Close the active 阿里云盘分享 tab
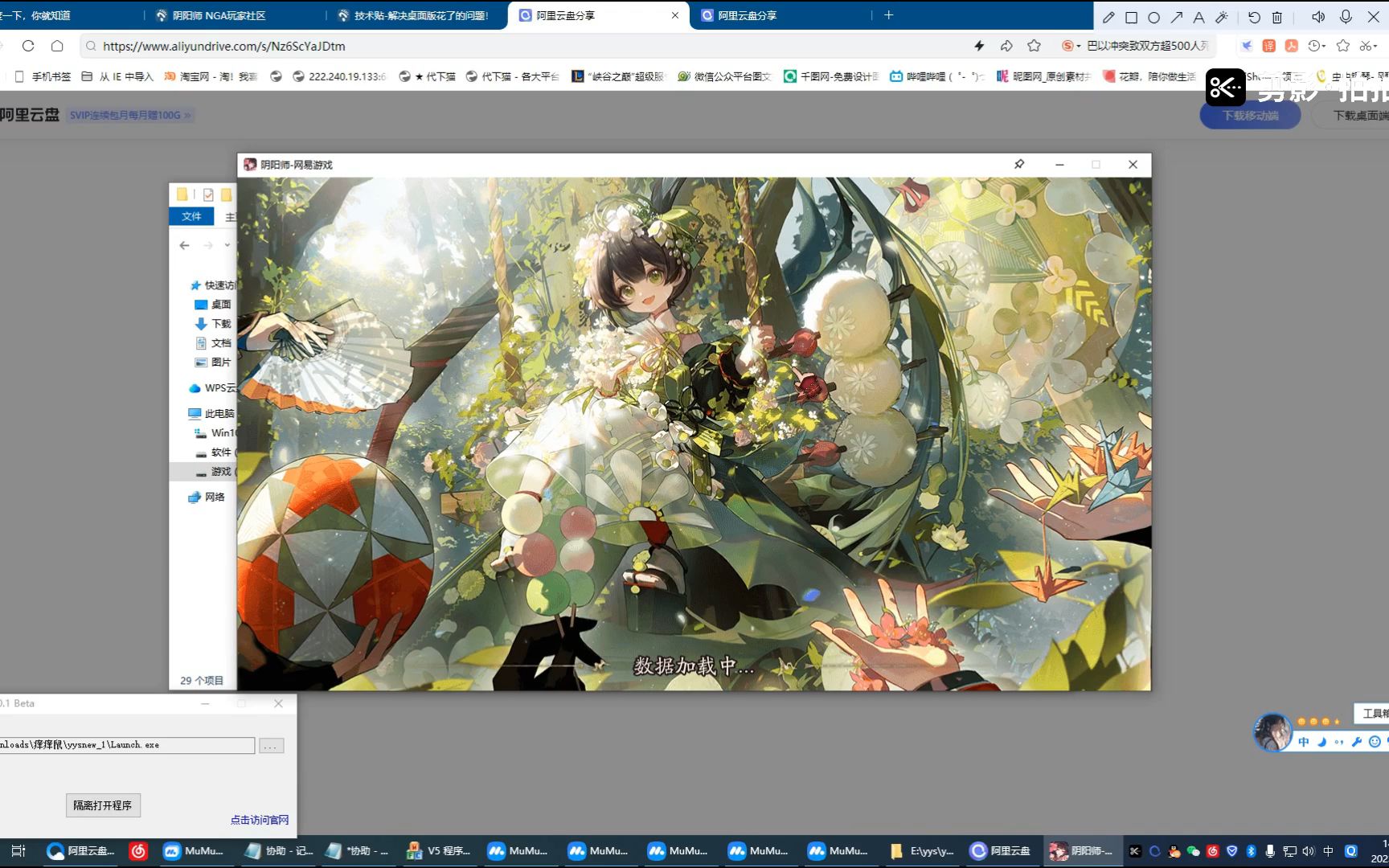This screenshot has height=868, width=1389. tap(675, 15)
